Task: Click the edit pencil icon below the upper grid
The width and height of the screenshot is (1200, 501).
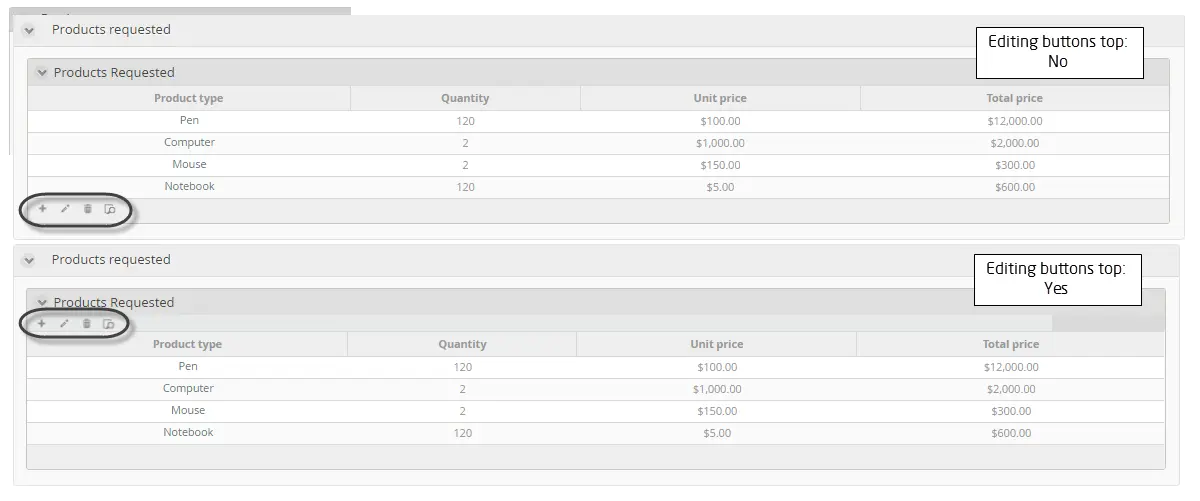Action: coord(65,209)
